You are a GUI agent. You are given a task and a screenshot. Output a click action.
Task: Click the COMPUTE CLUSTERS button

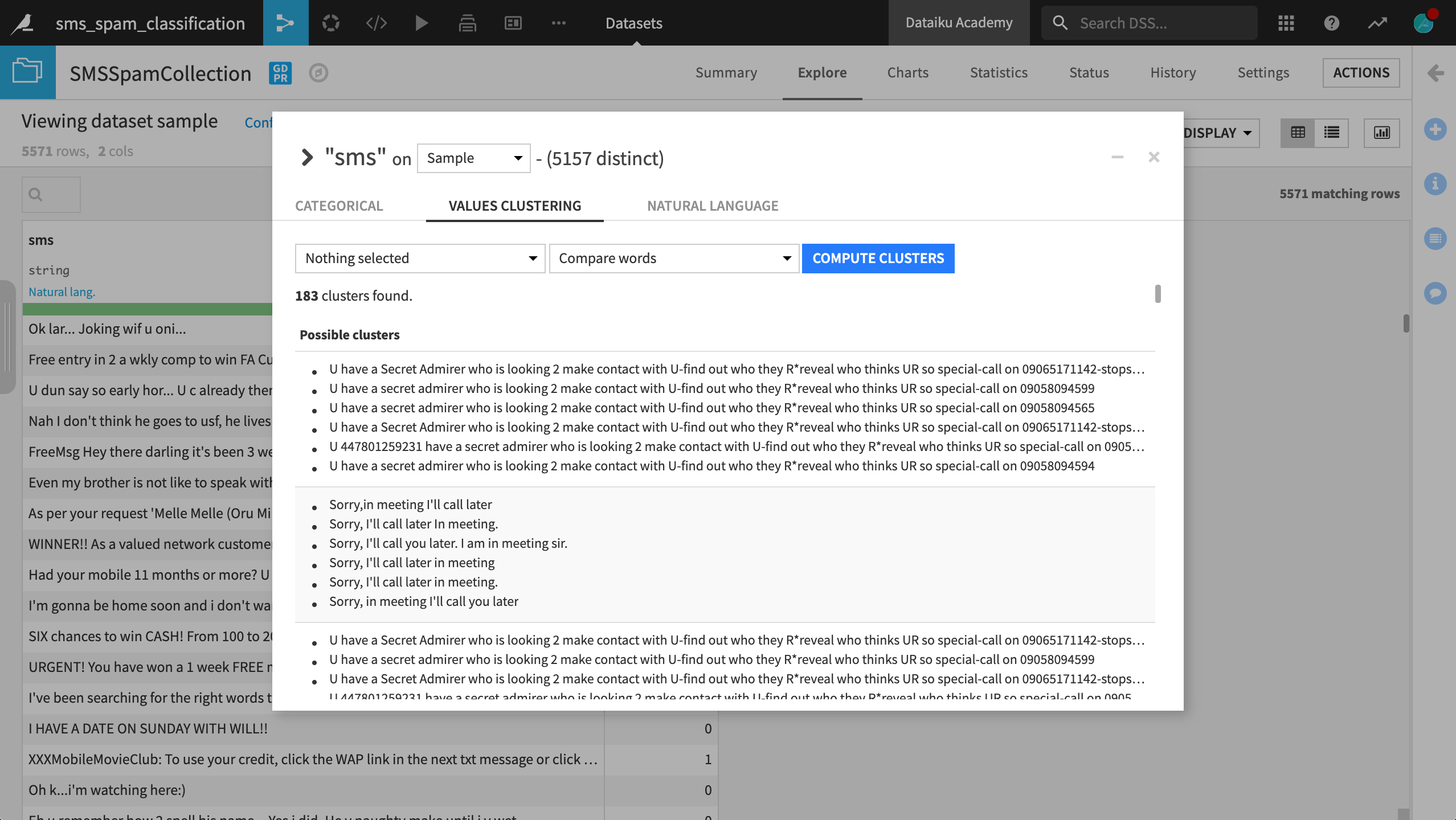tap(878, 258)
